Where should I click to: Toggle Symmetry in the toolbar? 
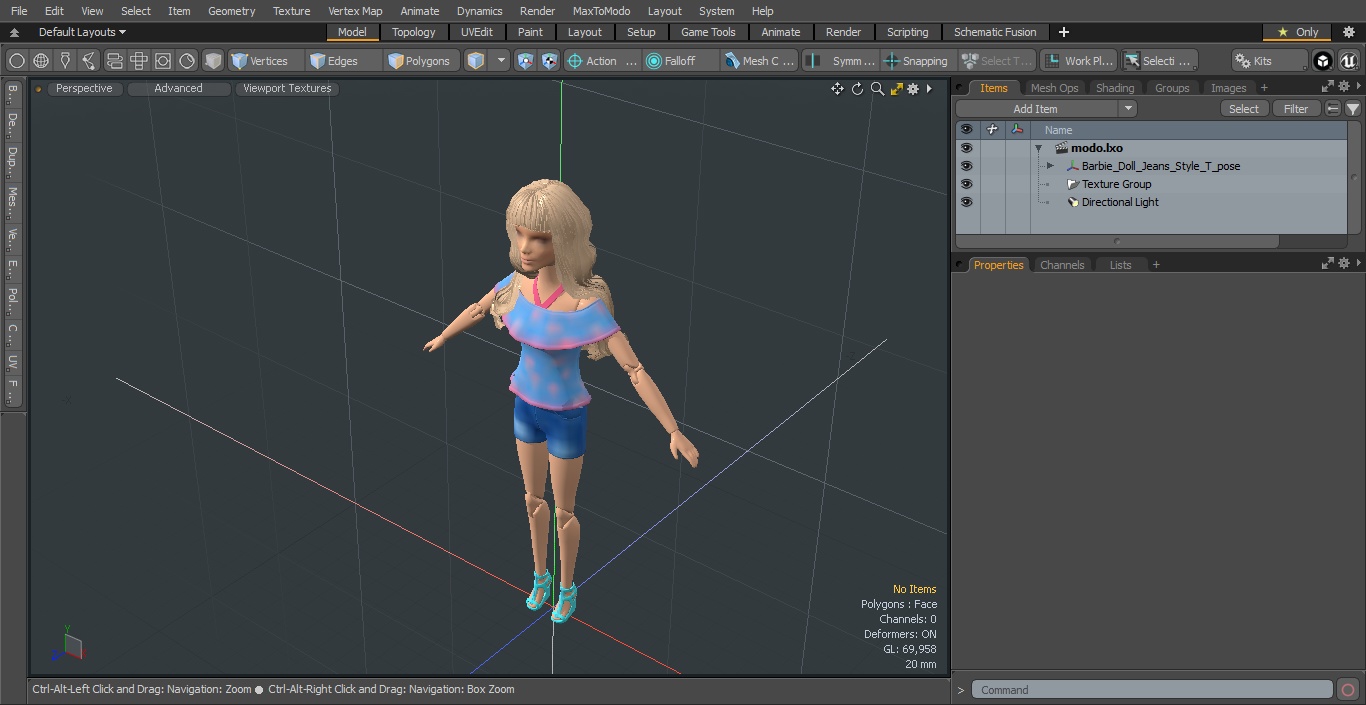coord(843,61)
